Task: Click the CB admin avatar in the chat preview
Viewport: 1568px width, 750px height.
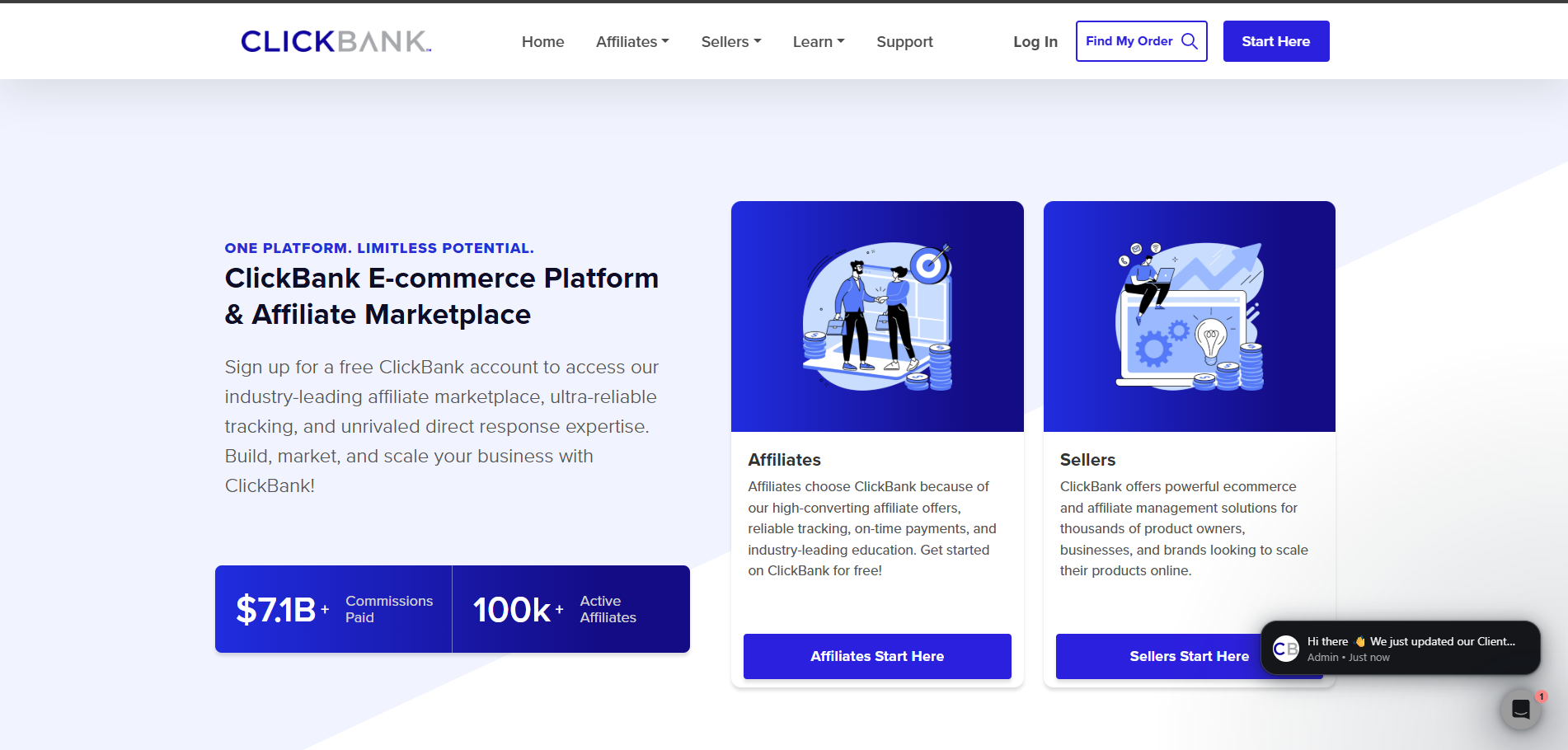Action: [1286, 649]
